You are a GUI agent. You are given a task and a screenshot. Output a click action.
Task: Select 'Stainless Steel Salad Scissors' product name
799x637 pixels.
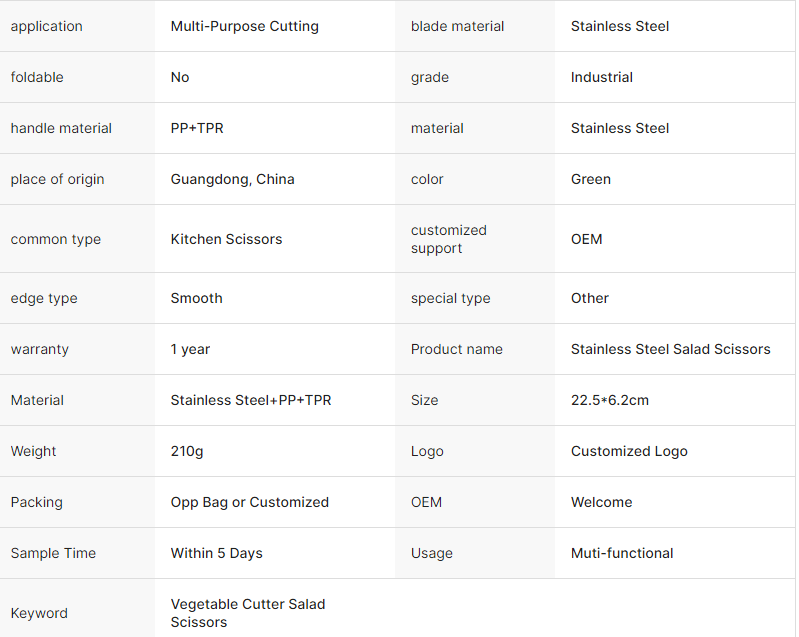click(670, 349)
